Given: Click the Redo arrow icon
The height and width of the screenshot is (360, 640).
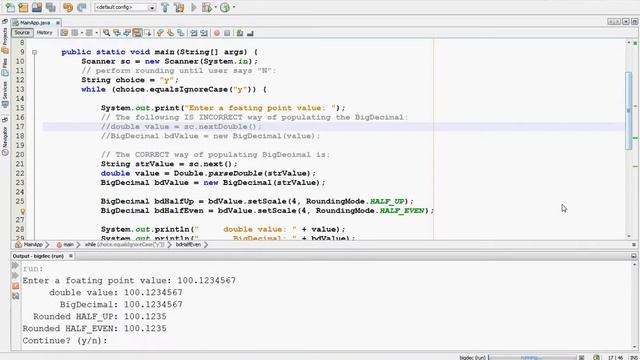Looking at the screenshot, I should tap(82, 7).
